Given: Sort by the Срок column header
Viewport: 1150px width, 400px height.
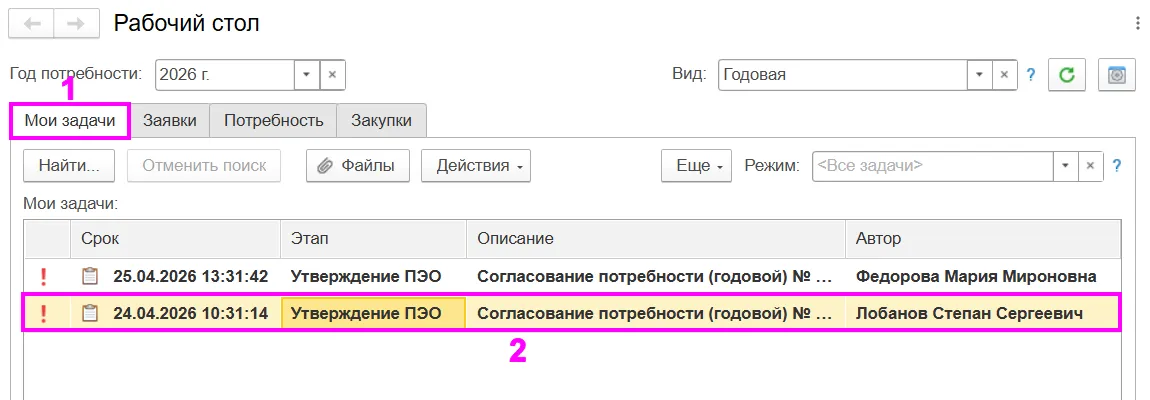Looking at the screenshot, I should (175, 239).
